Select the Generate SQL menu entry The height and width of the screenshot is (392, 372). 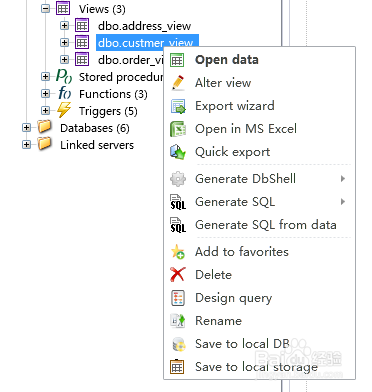click(259, 202)
